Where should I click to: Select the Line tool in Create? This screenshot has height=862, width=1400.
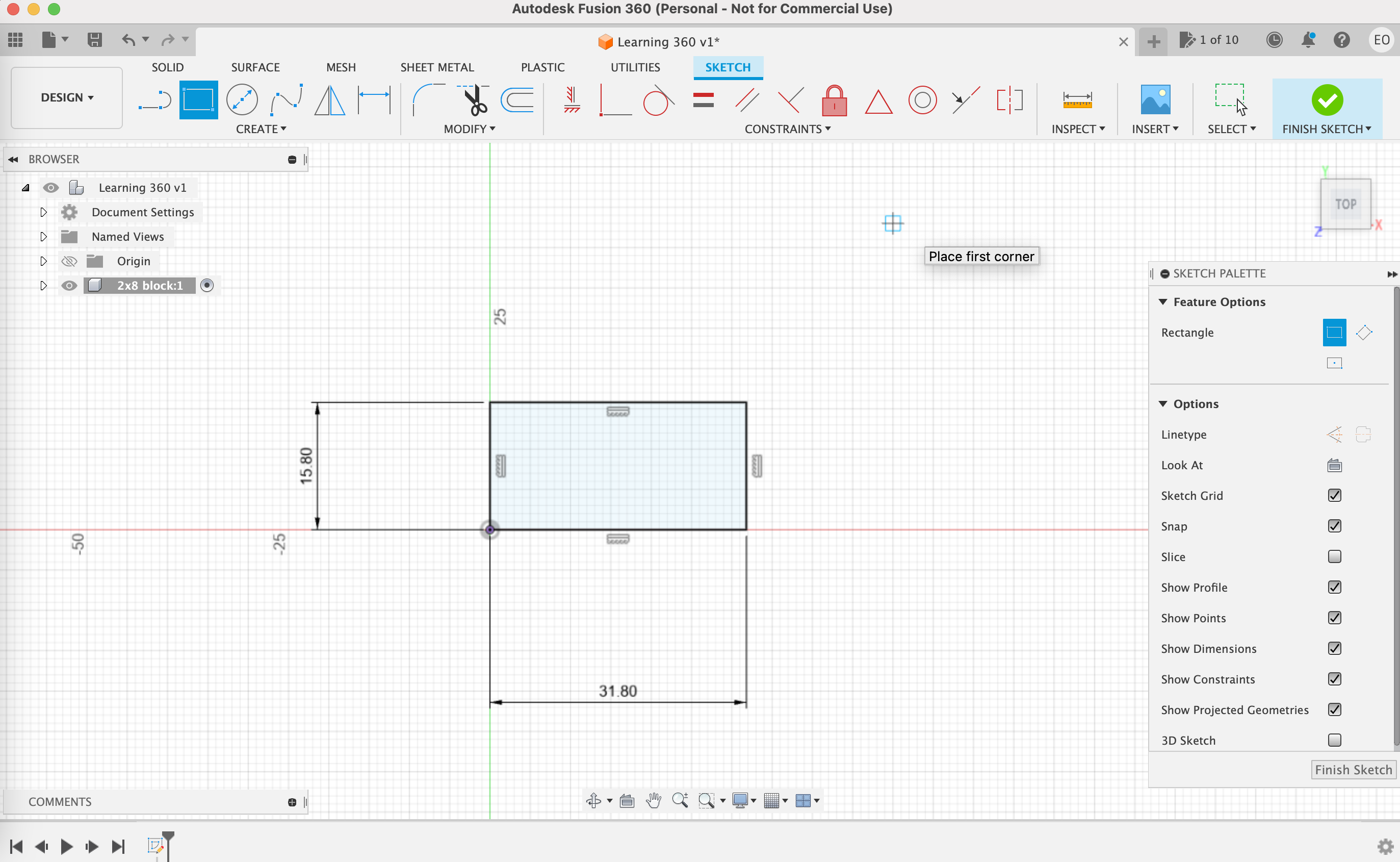point(154,100)
